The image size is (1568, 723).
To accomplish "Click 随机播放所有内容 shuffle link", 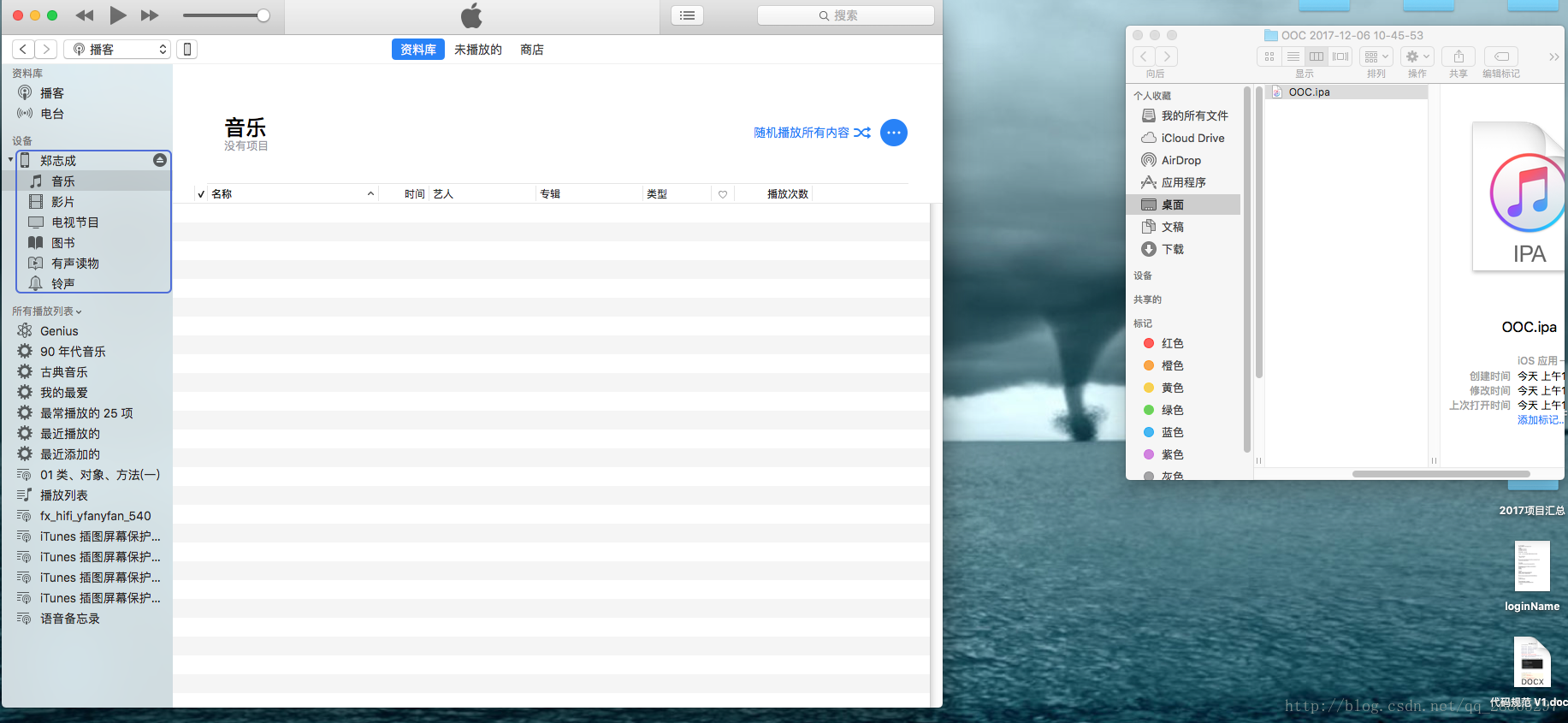I will click(x=812, y=133).
